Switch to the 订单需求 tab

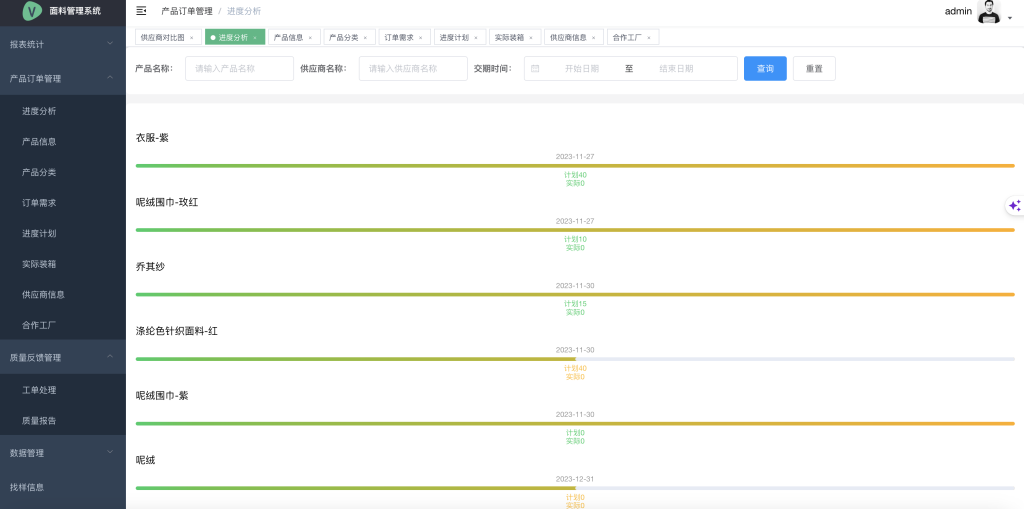tap(398, 38)
